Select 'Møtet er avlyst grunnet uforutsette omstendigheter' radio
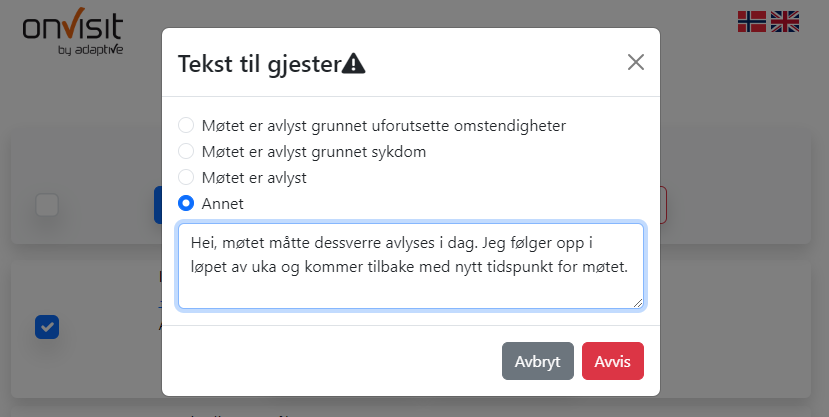This screenshot has height=417, width=829. tap(186, 125)
